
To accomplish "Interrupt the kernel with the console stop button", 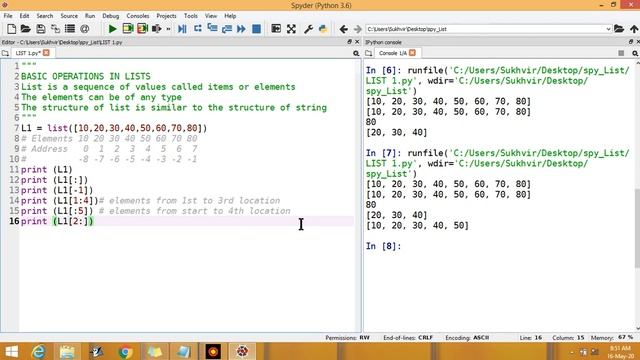I will click(x=621, y=53).
